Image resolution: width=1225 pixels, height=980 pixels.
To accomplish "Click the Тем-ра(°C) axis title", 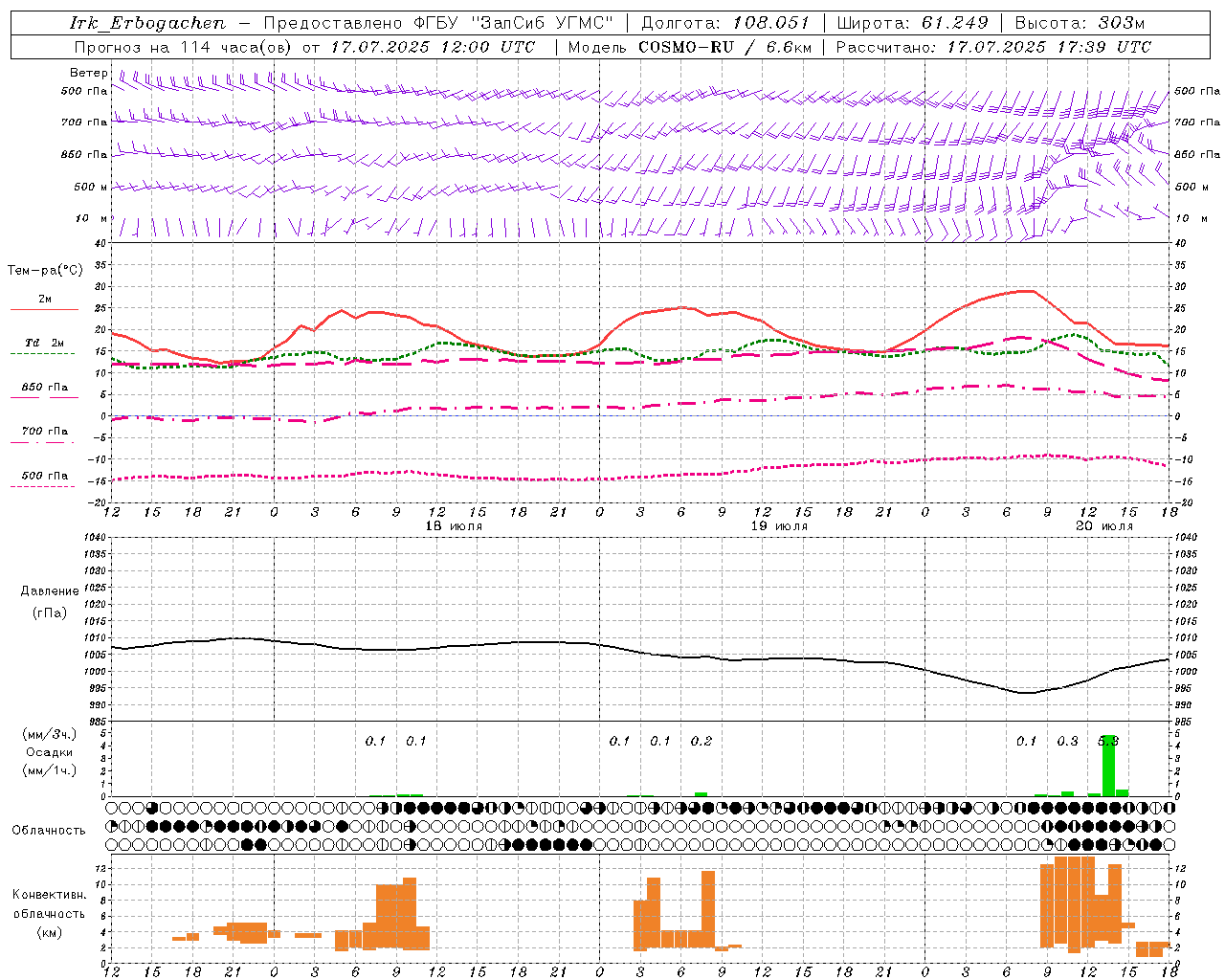I will tap(45, 271).
